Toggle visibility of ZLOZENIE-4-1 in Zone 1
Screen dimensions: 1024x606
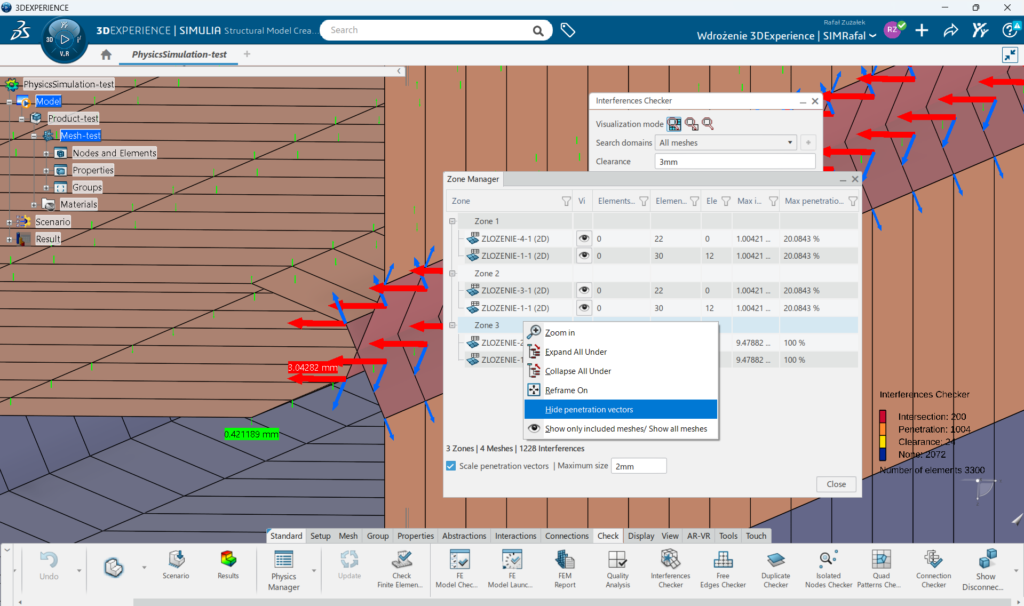[583, 238]
